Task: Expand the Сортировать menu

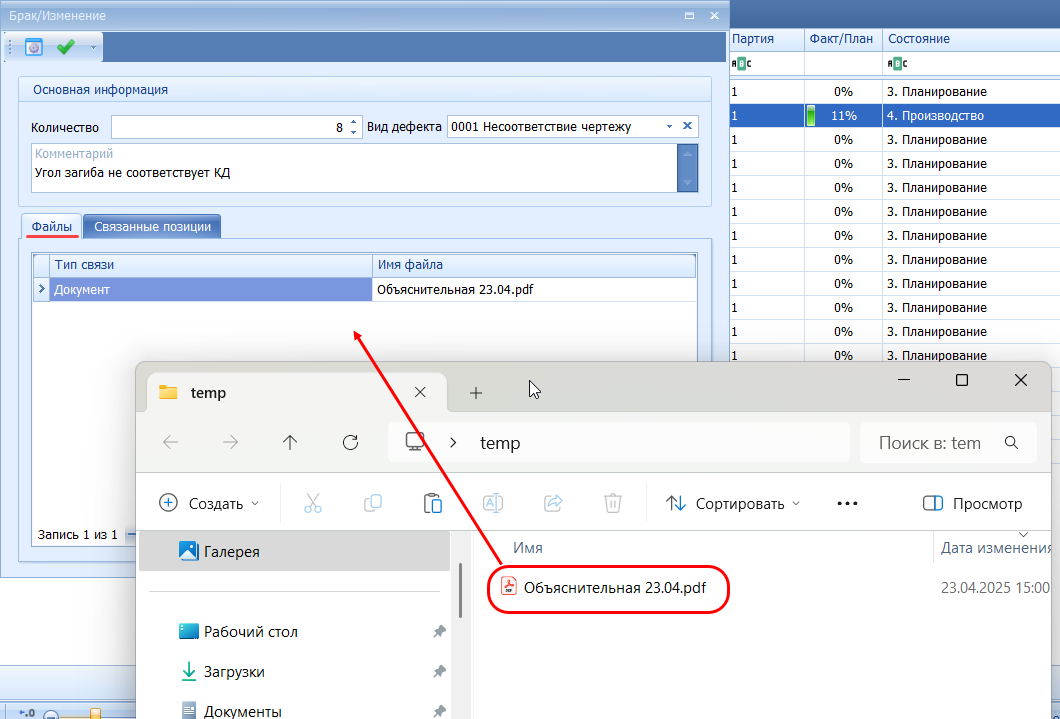Action: click(x=733, y=503)
